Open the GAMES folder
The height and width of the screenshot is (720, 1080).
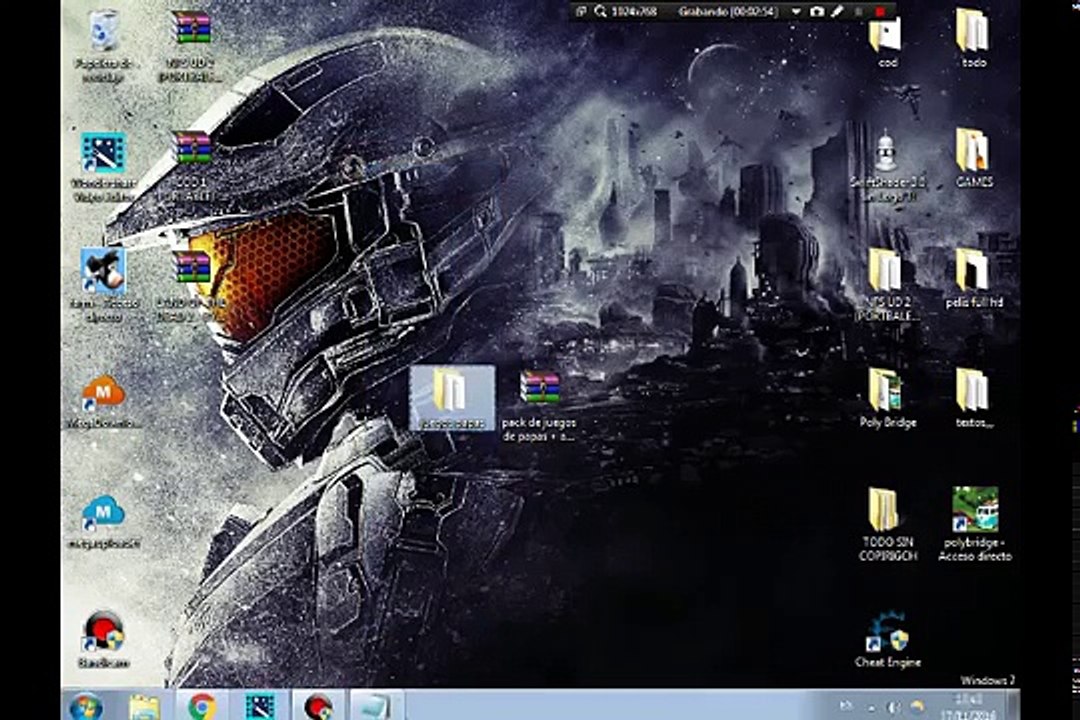point(973,160)
